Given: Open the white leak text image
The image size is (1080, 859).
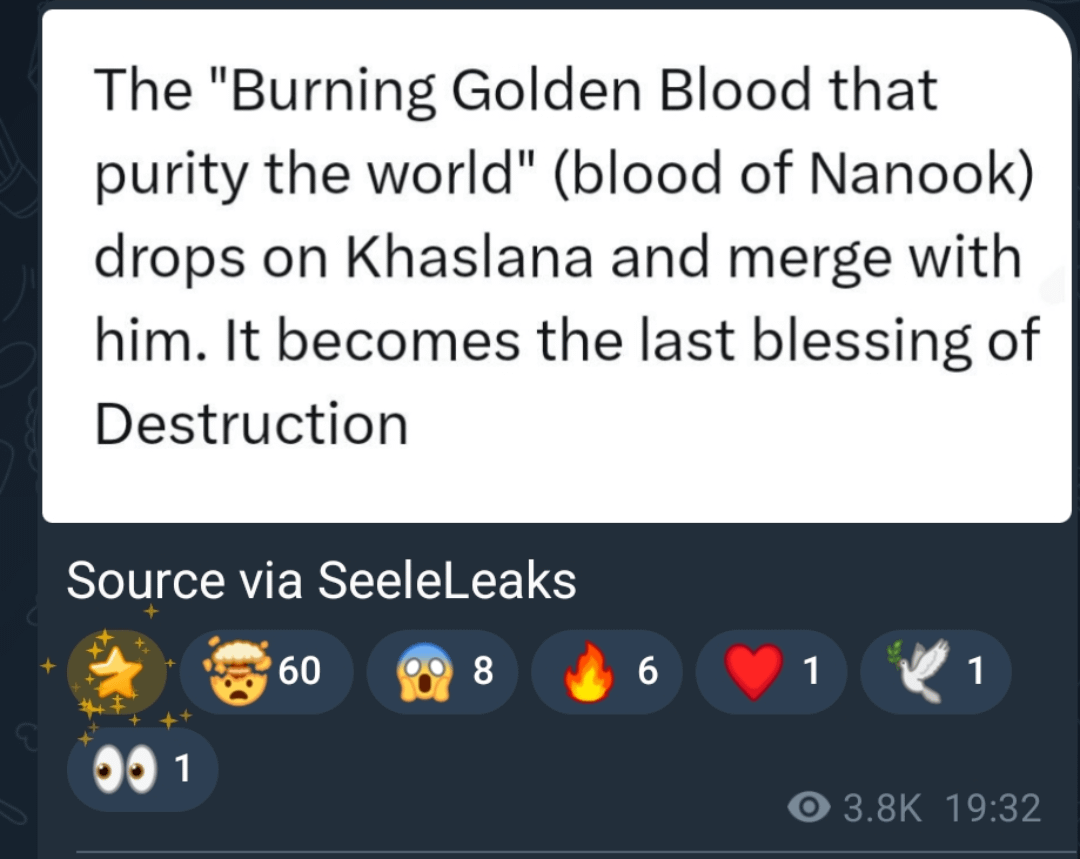Looking at the screenshot, I should tap(556, 266).
